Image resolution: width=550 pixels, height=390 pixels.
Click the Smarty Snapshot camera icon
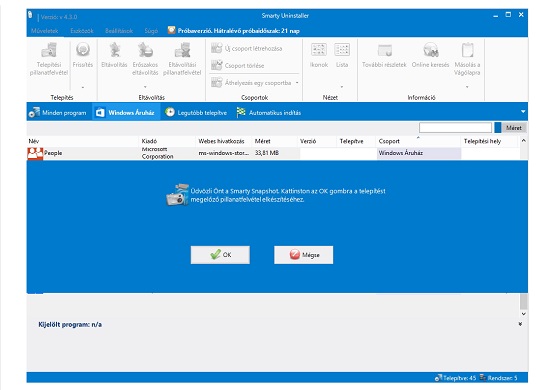pyautogui.click(x=177, y=195)
